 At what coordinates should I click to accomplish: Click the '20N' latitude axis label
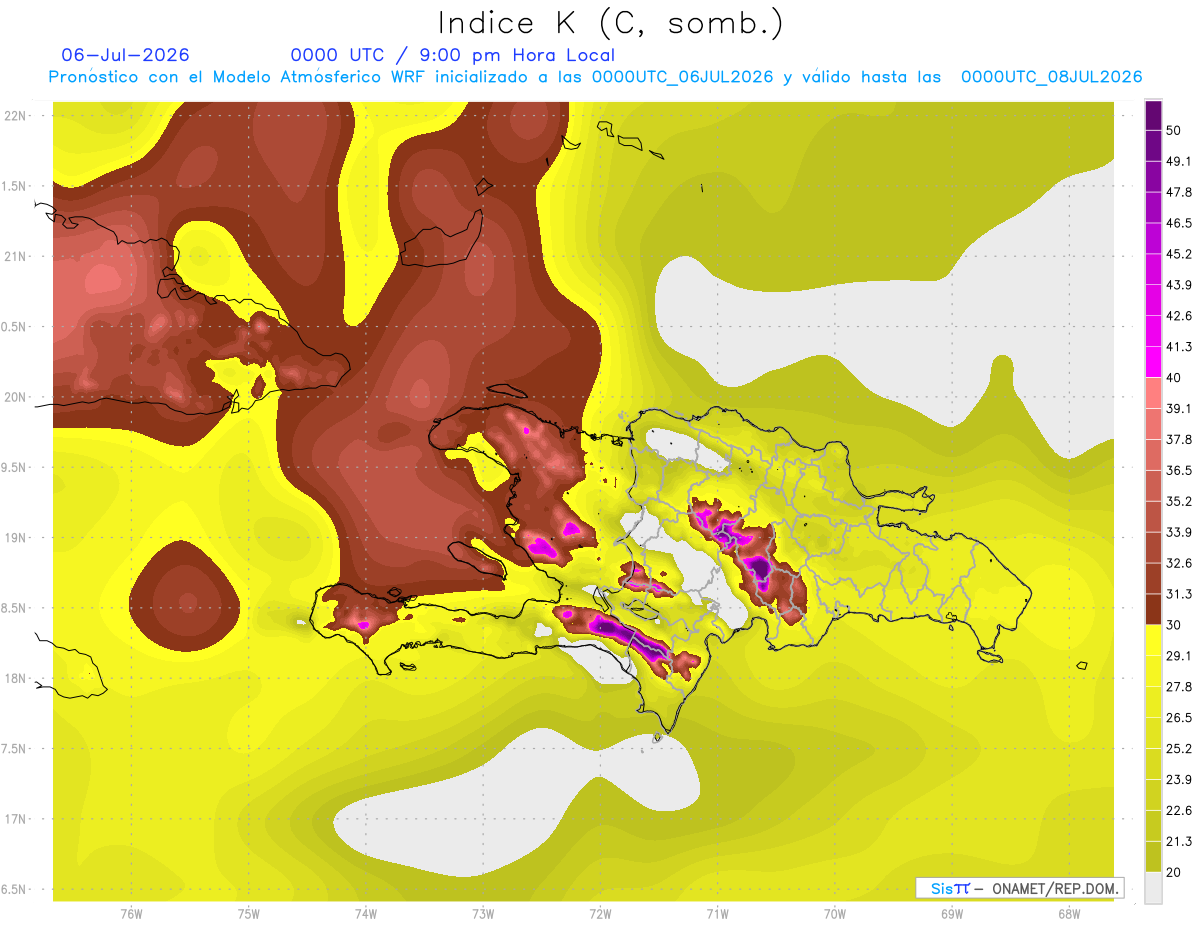click(x=16, y=397)
